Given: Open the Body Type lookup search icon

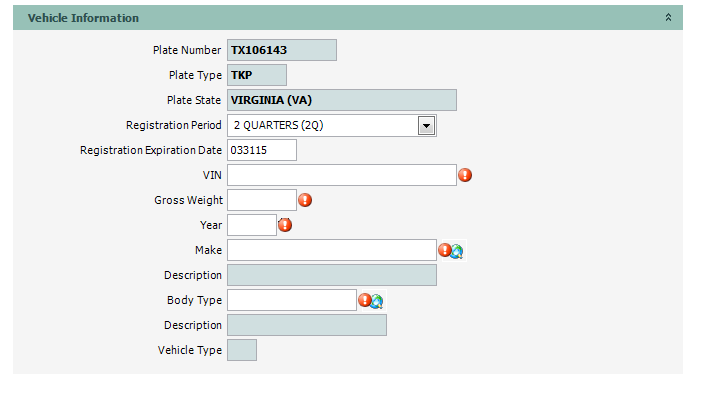Looking at the screenshot, I should [x=377, y=301].
